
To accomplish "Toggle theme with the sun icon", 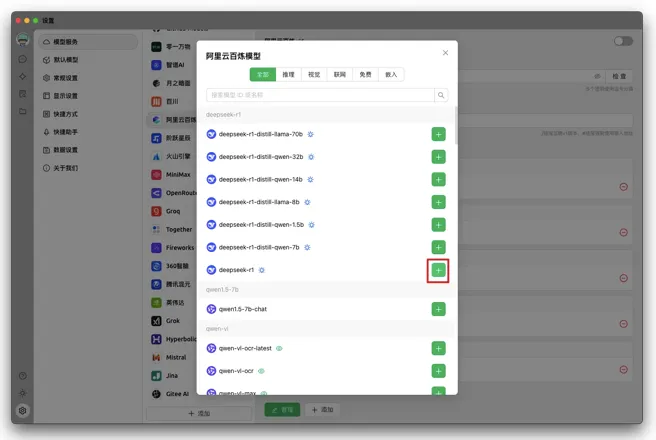I will pyautogui.click(x=23, y=393).
